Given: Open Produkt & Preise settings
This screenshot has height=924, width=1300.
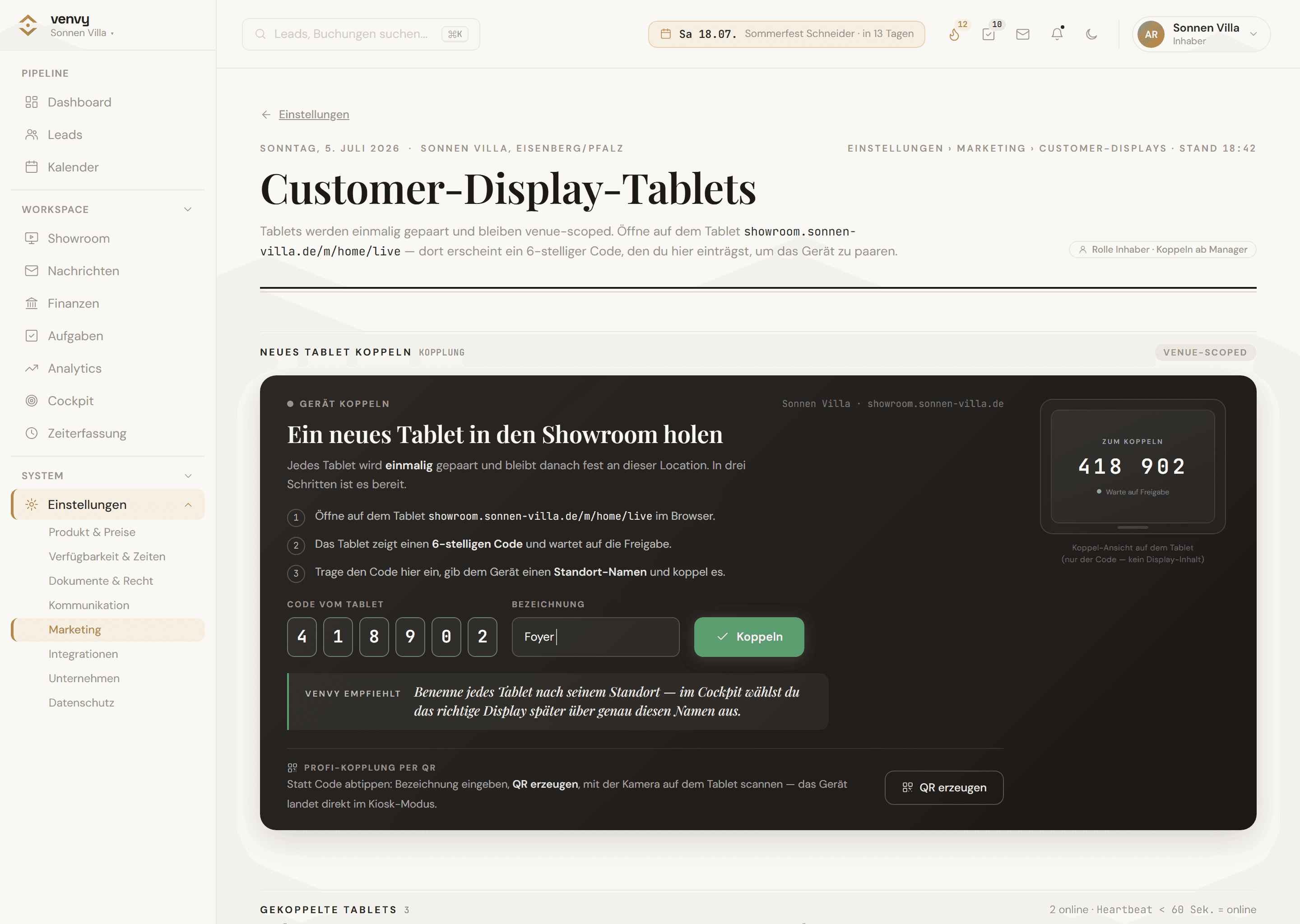Looking at the screenshot, I should click(x=92, y=532).
